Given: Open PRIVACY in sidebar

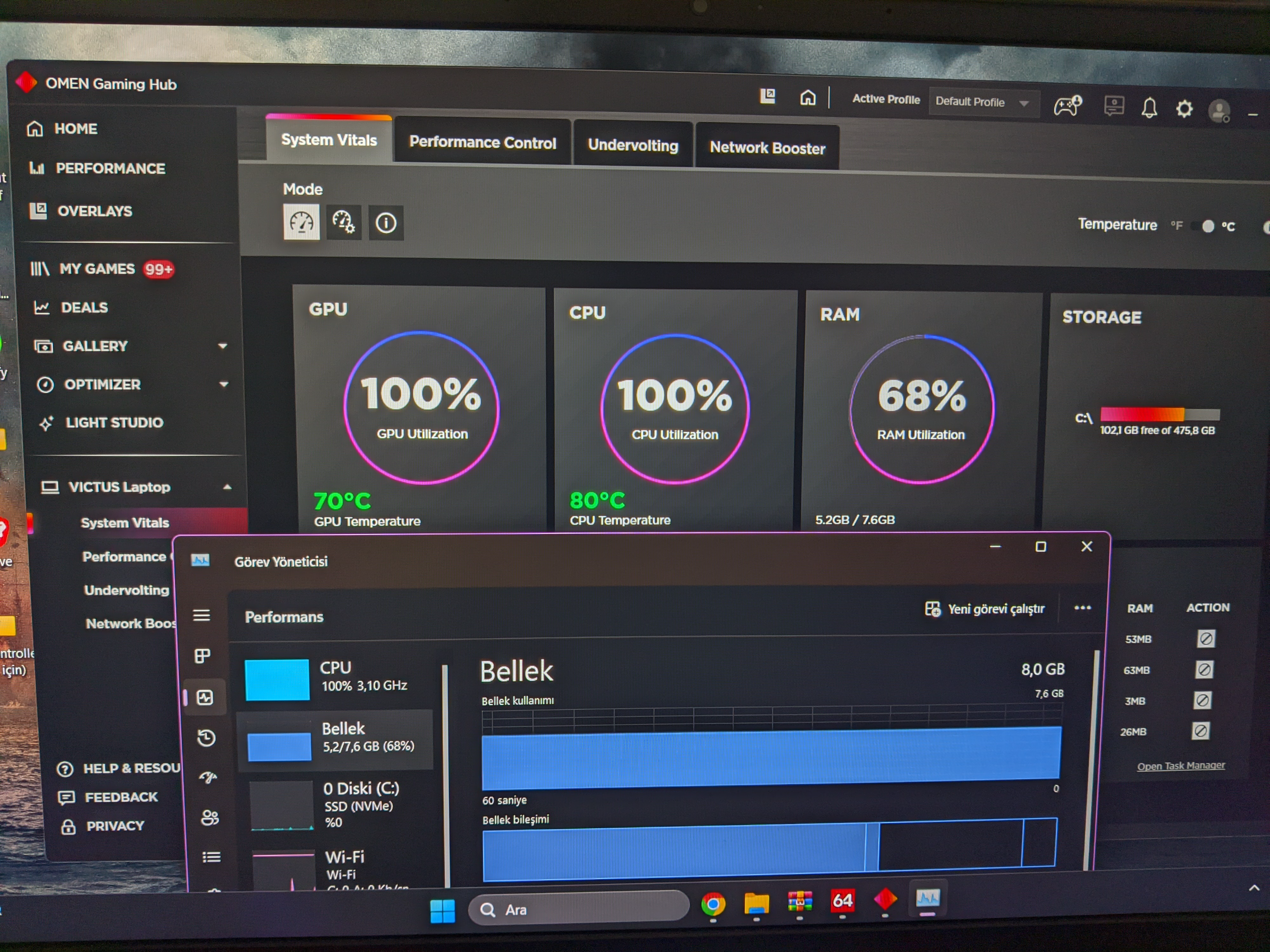Looking at the screenshot, I should tap(103, 826).
